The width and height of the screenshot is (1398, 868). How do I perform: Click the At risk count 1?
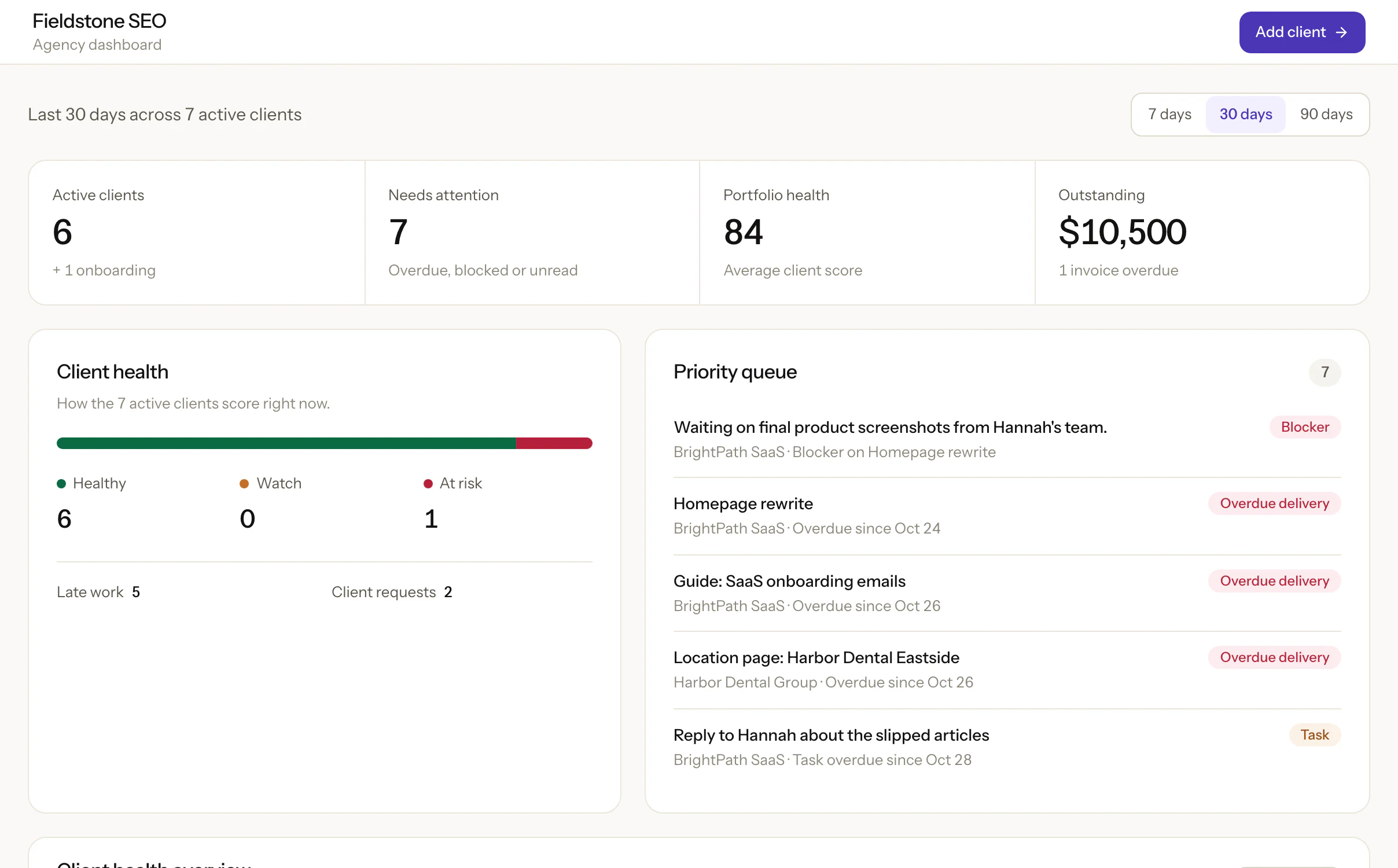(431, 518)
